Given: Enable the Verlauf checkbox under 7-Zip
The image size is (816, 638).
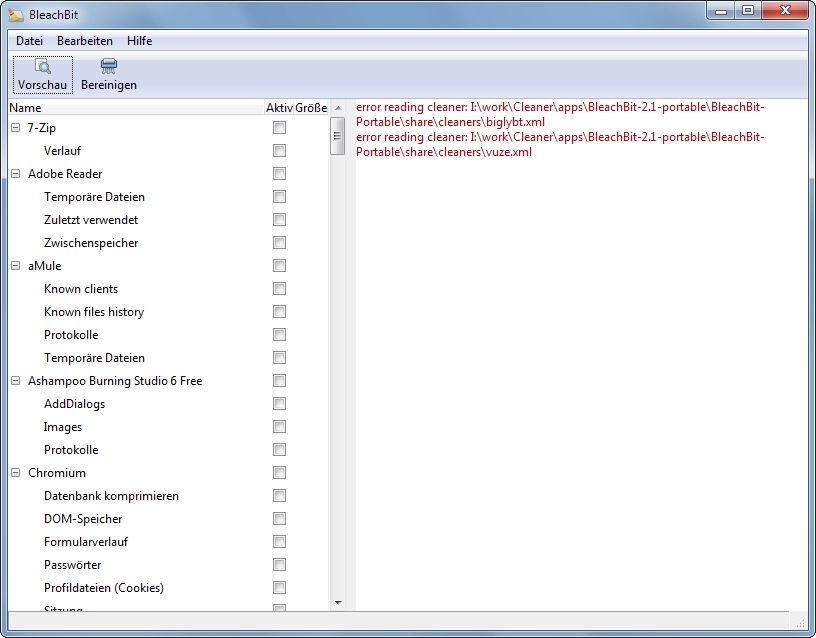Looking at the screenshot, I should [x=279, y=151].
